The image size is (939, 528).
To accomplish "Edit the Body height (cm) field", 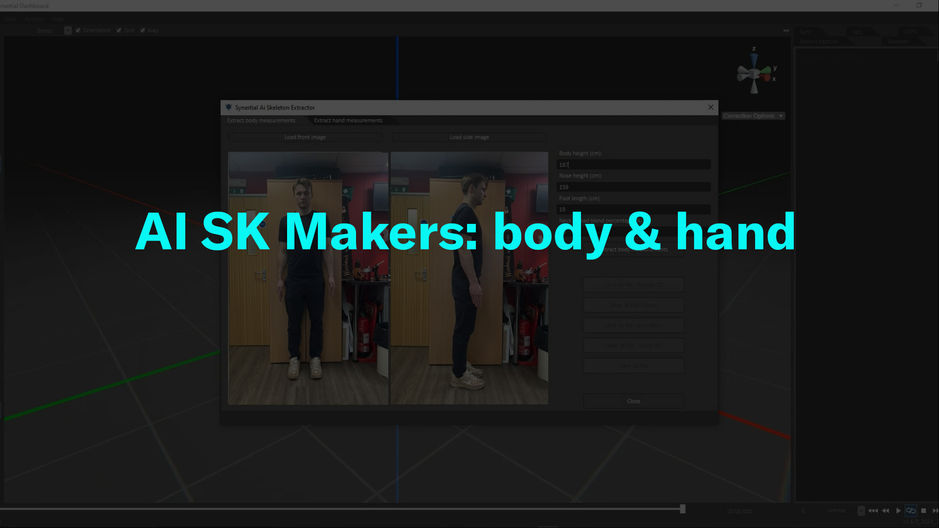I will (x=634, y=164).
